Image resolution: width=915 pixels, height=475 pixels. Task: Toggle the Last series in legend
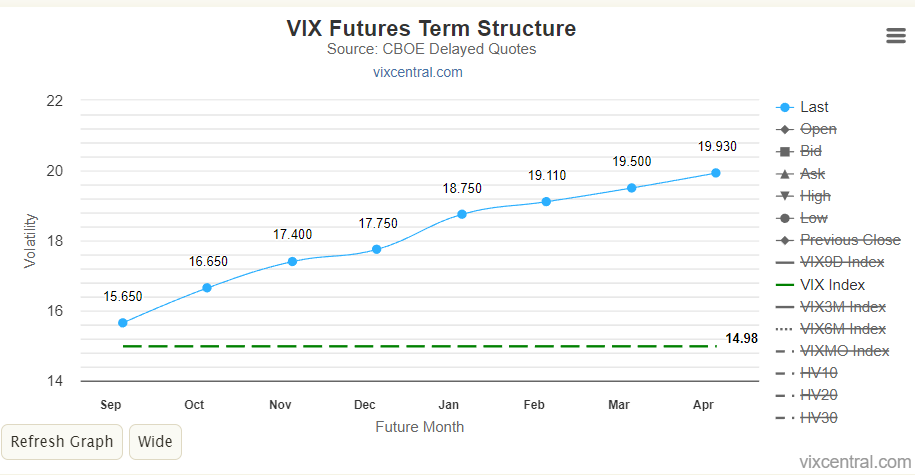802,107
